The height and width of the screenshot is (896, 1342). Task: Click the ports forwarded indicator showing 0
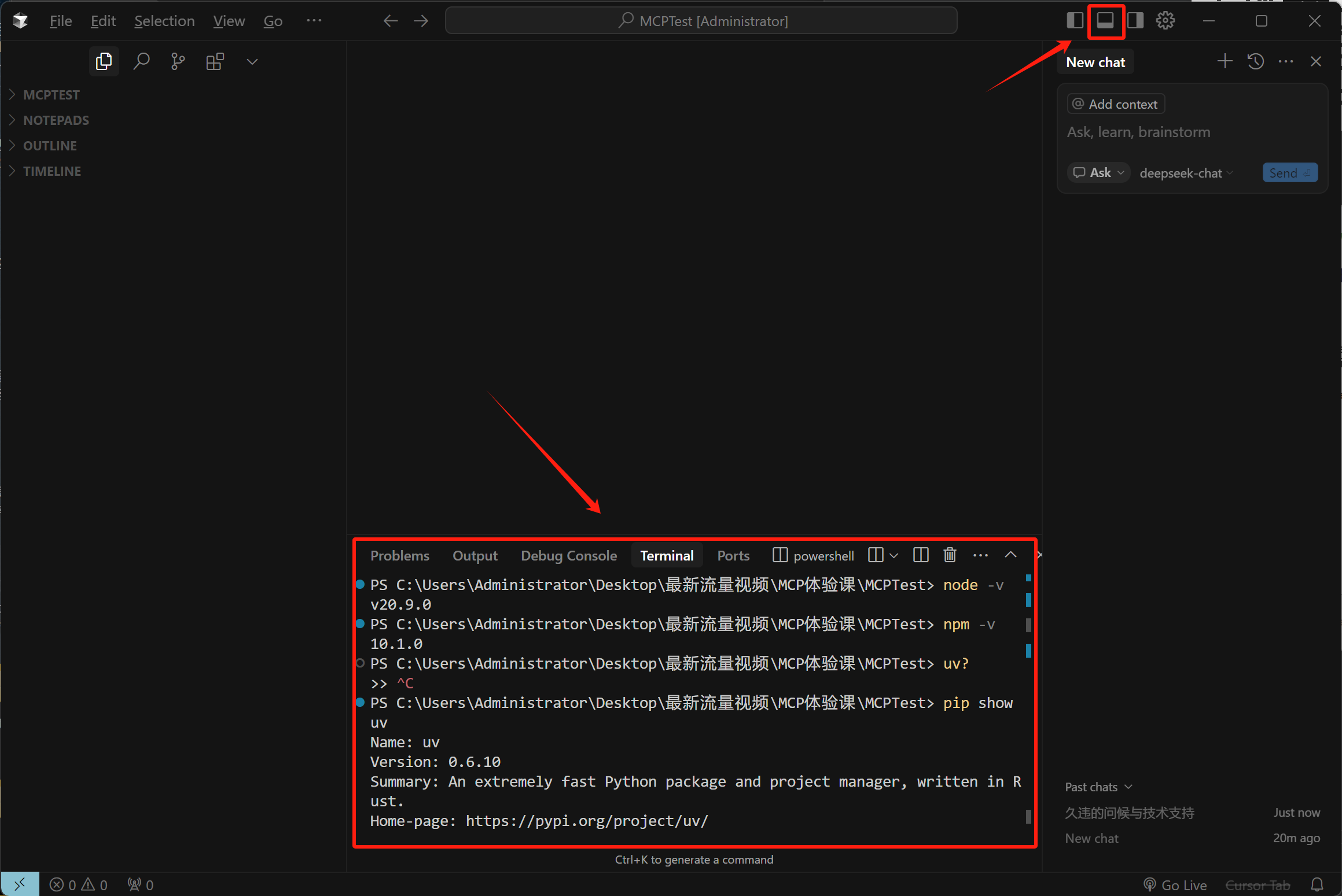pos(141,885)
